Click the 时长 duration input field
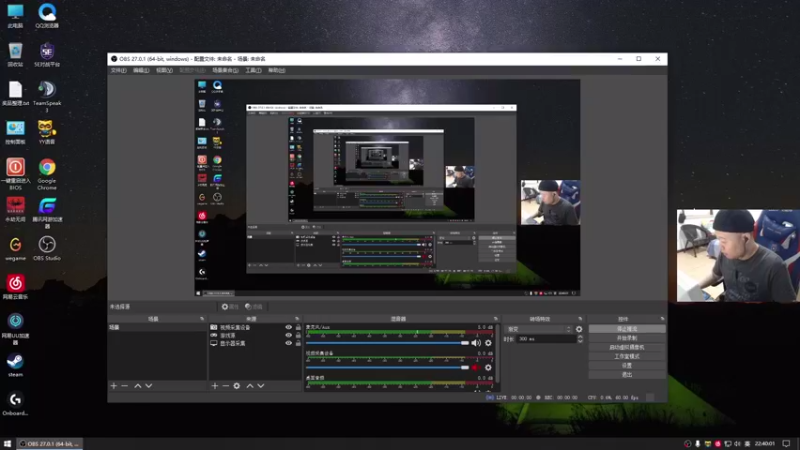The width and height of the screenshot is (800, 450). [546, 339]
